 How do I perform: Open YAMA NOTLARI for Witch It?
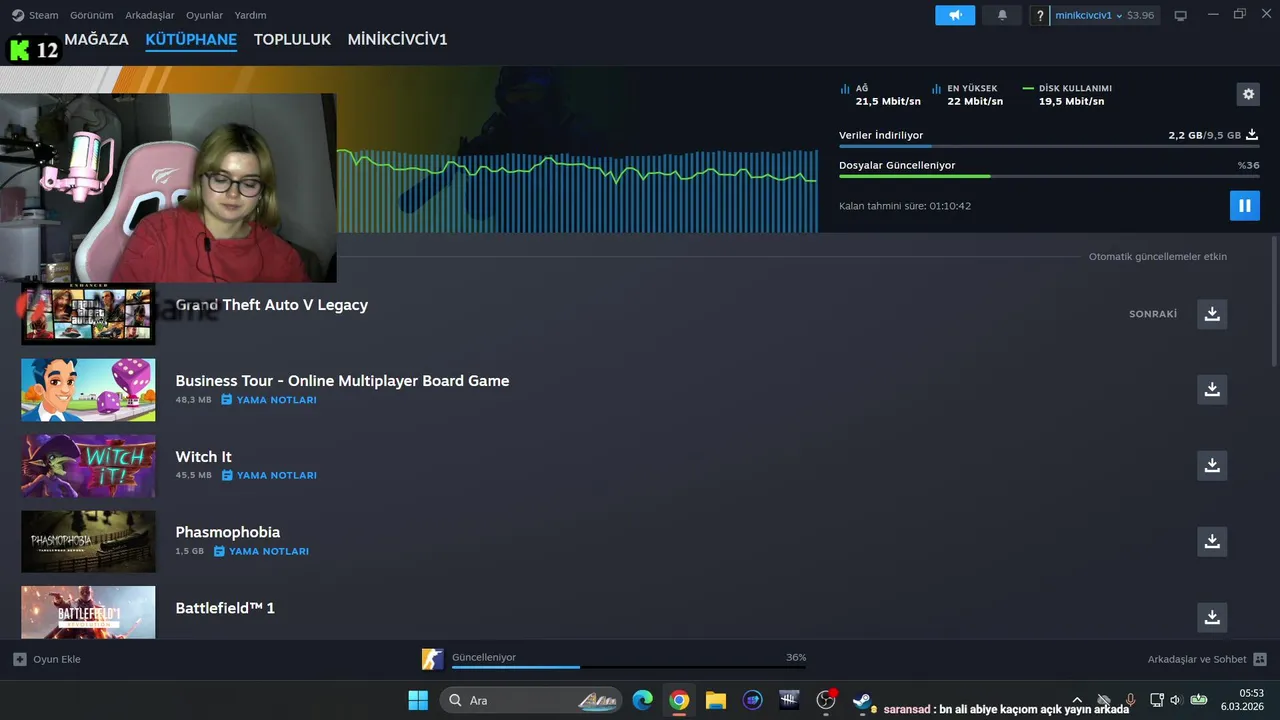pos(269,476)
